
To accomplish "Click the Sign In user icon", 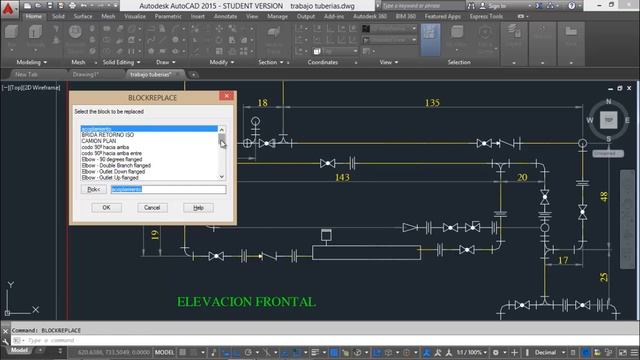I will pyautogui.click(x=482, y=6).
